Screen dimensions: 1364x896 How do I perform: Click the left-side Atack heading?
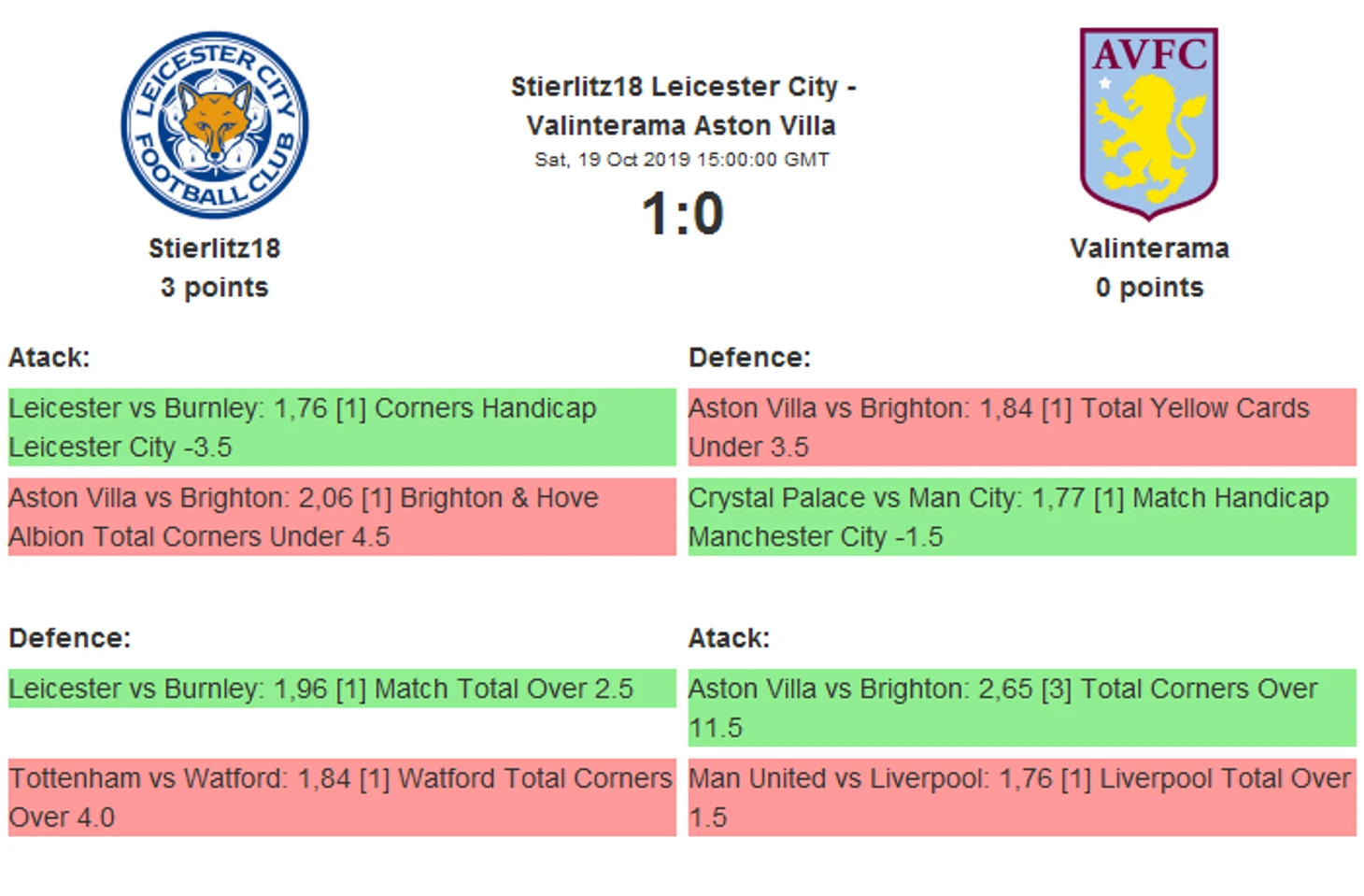50,358
